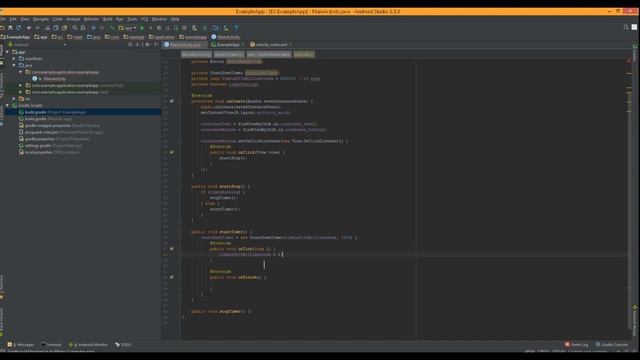
Task: Click startTimer() in the editor breadcrumb bar
Action: [x=229, y=54]
